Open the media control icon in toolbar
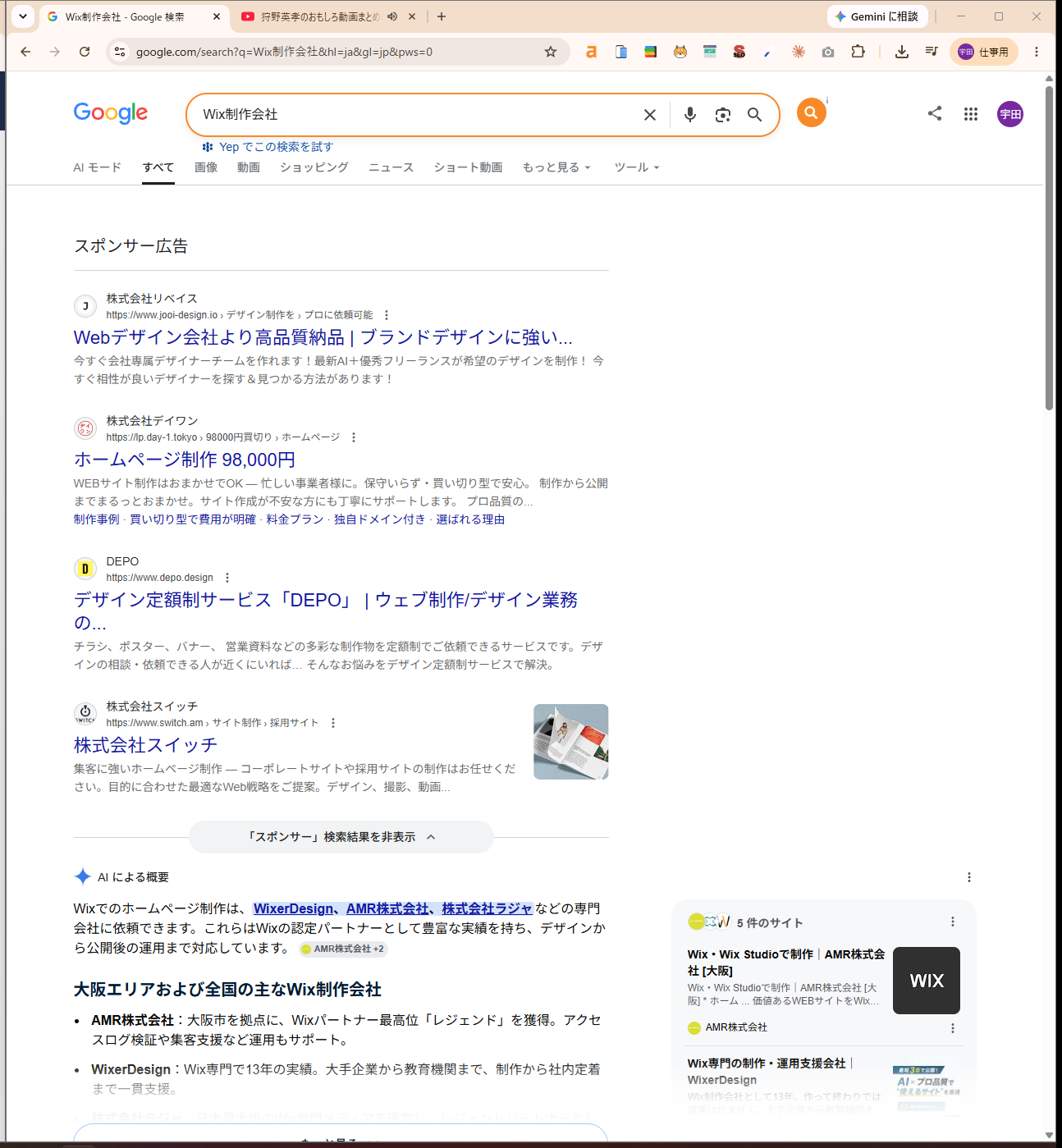 (932, 52)
